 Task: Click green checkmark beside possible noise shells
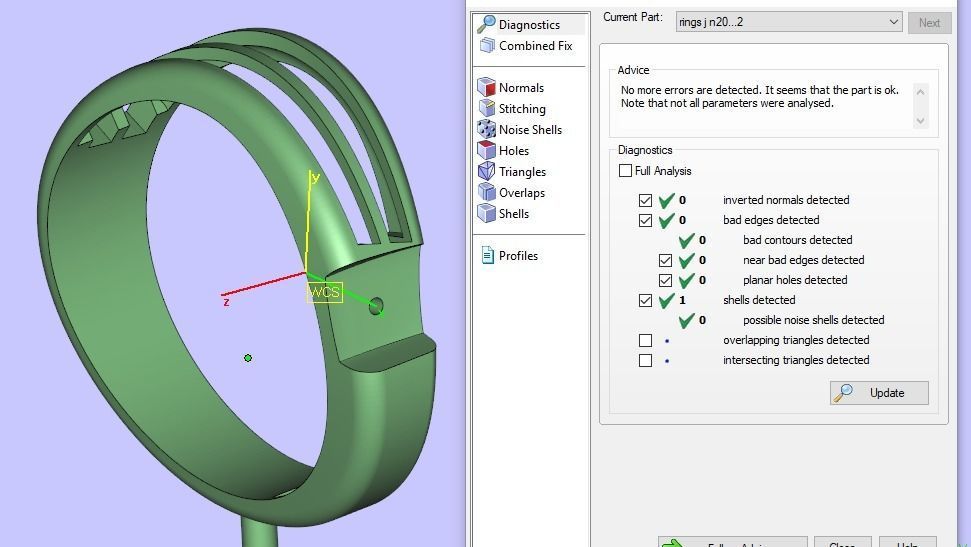click(x=686, y=320)
